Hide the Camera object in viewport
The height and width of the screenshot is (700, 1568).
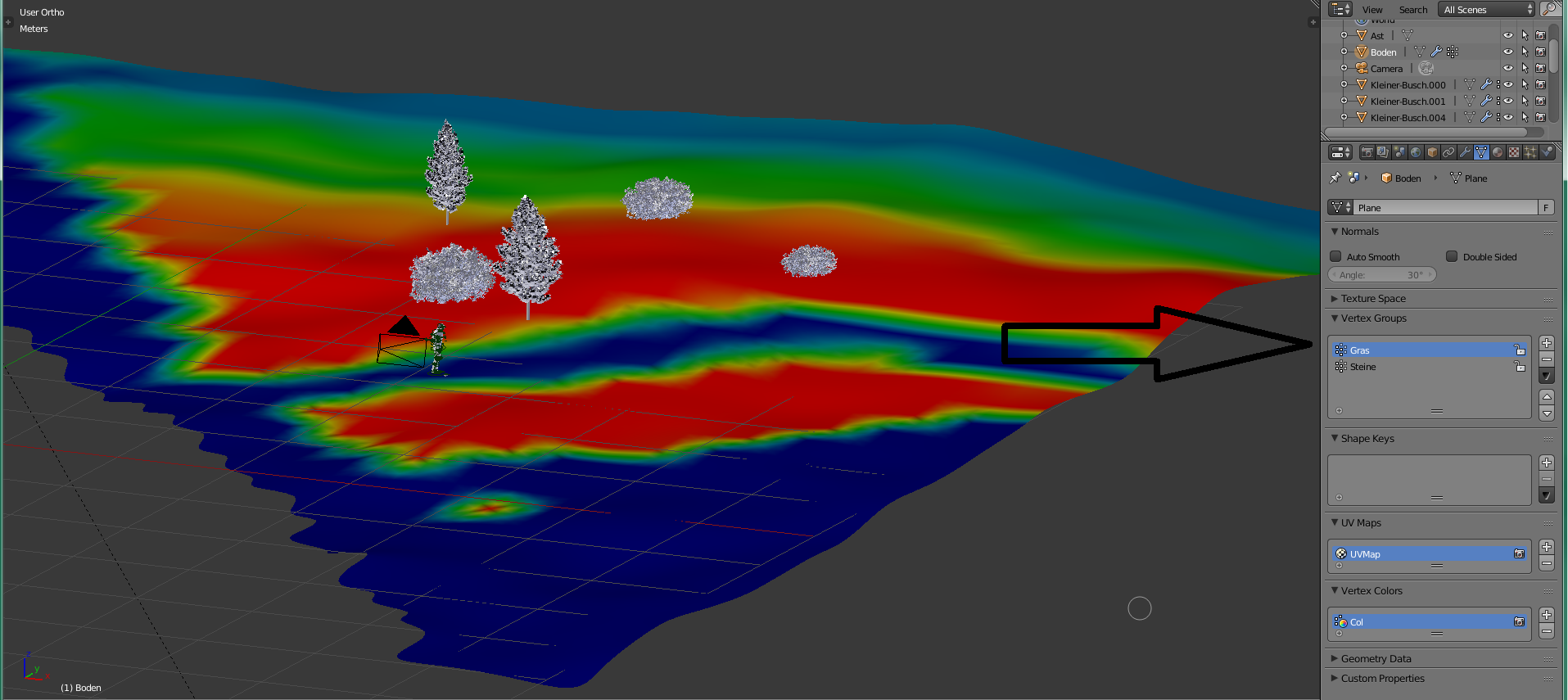1507,68
